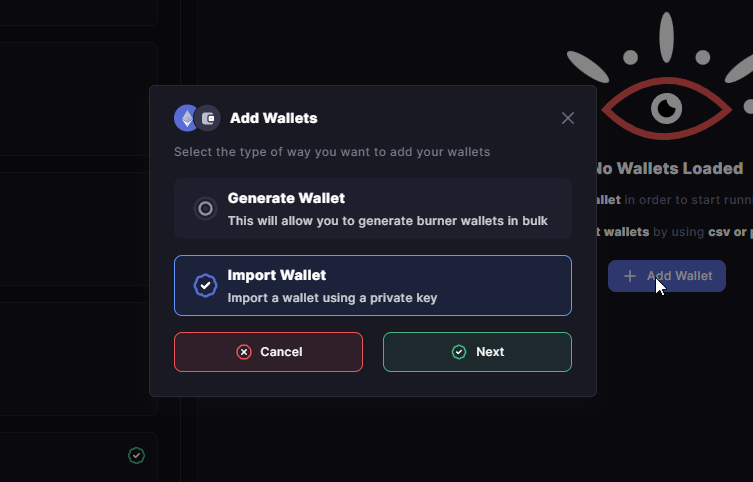Toggle the Import Wallet checkmark badge
The width and height of the screenshot is (753, 482).
[206, 286]
